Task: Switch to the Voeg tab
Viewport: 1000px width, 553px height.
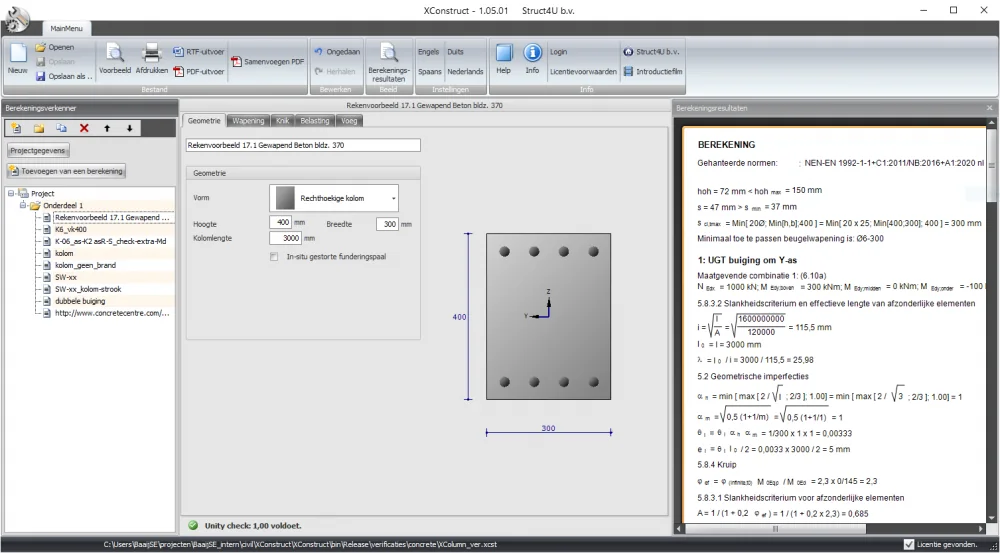Action: [349, 121]
